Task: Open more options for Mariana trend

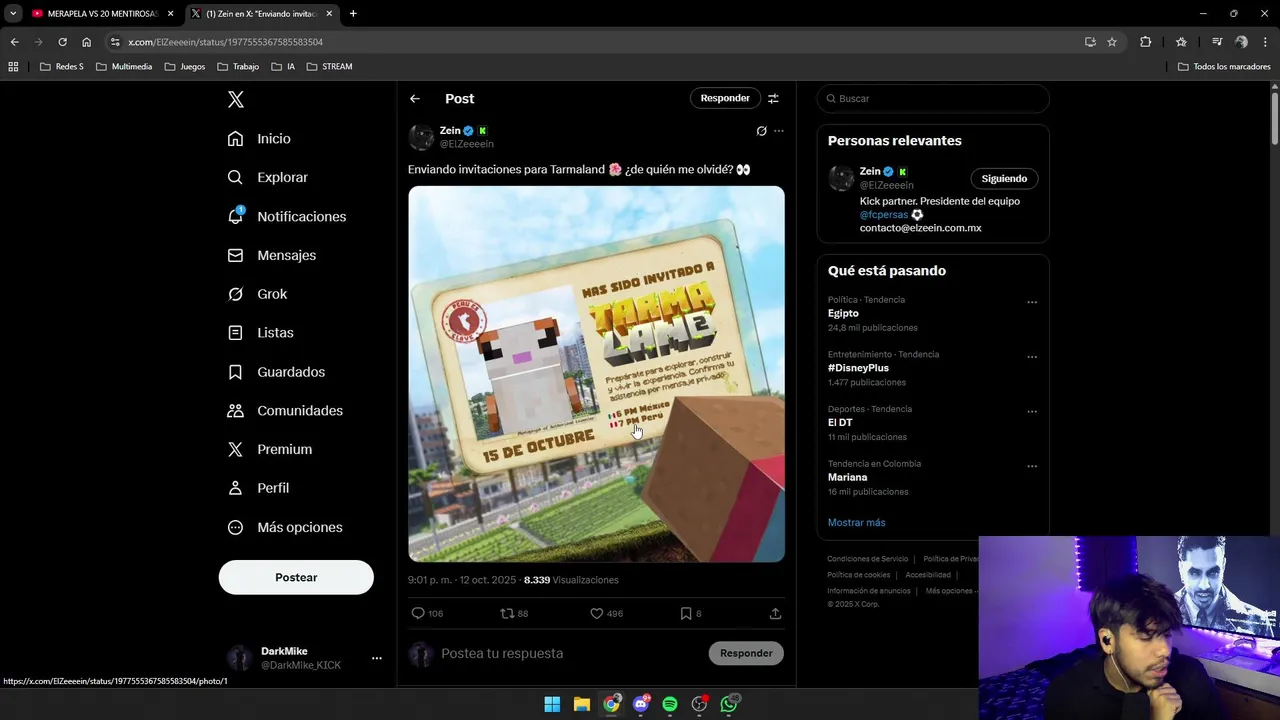Action: coord(1032,467)
